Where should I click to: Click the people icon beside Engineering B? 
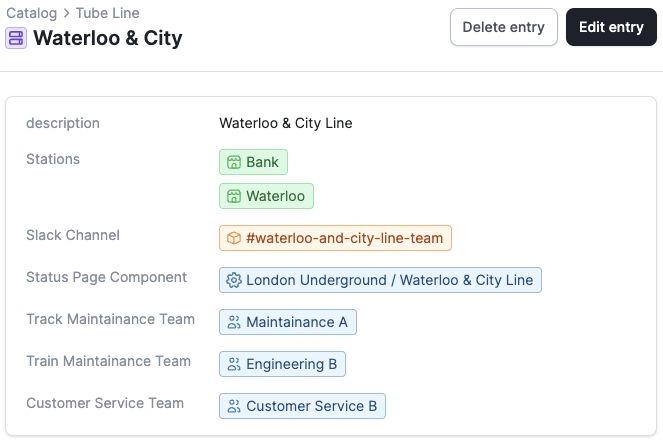click(234, 364)
